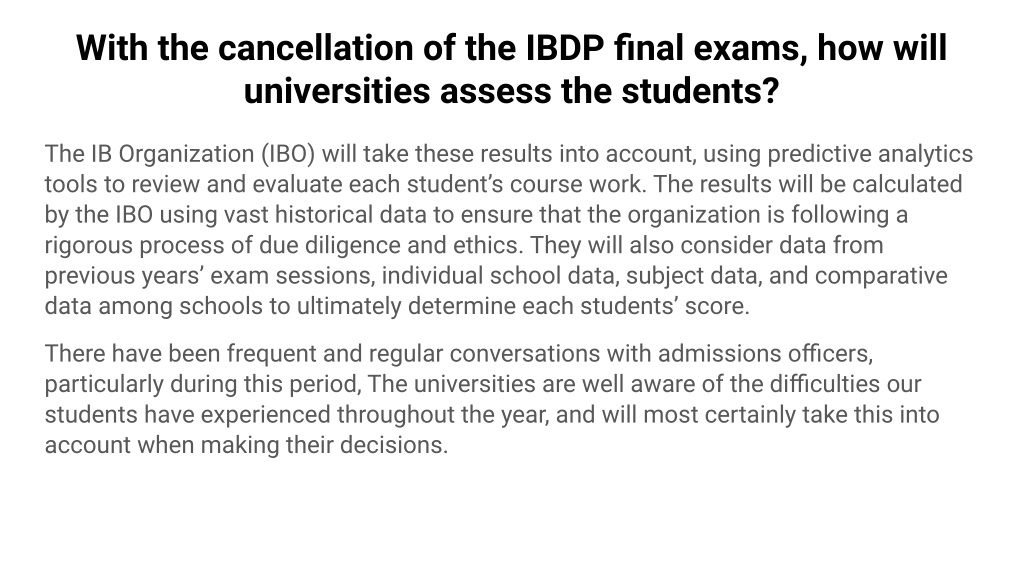
Task: Click the phrase 'particularly during this period'
Action: [201, 384]
